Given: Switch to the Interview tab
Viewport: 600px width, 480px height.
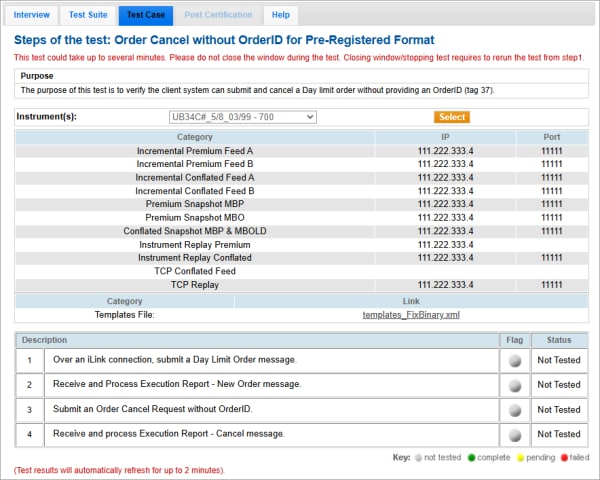Looking at the screenshot, I should coord(32,15).
